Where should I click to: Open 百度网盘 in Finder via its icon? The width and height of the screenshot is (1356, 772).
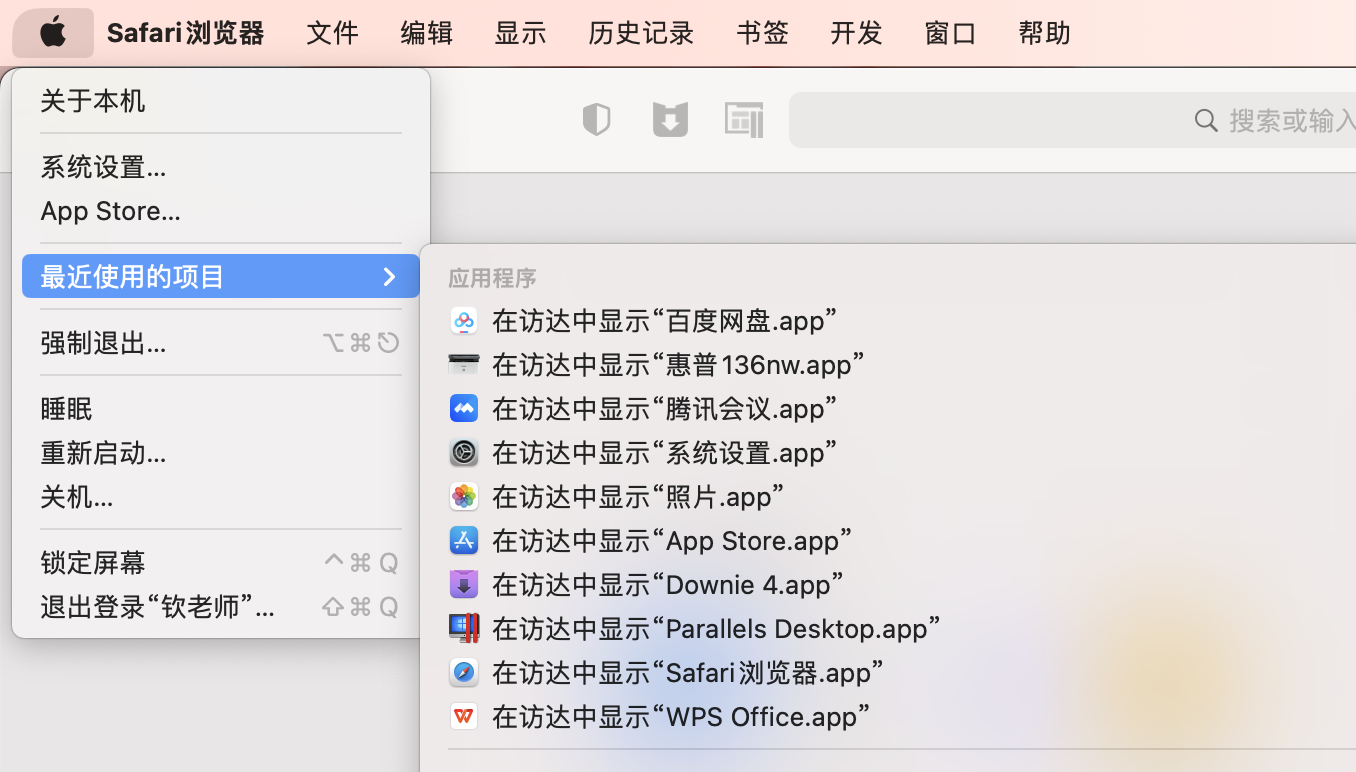pyautogui.click(x=464, y=320)
